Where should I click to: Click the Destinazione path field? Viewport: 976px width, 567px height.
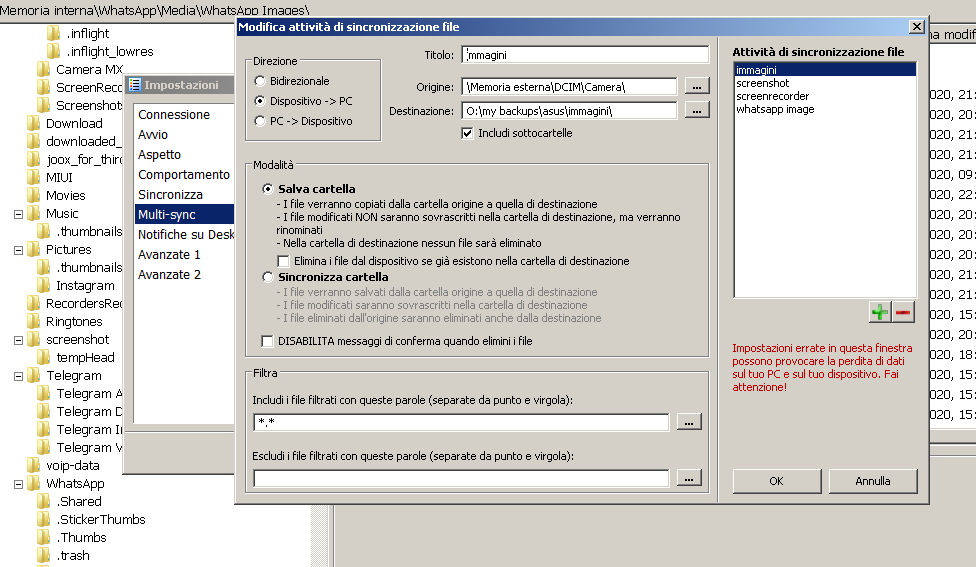pyautogui.click(x=569, y=111)
